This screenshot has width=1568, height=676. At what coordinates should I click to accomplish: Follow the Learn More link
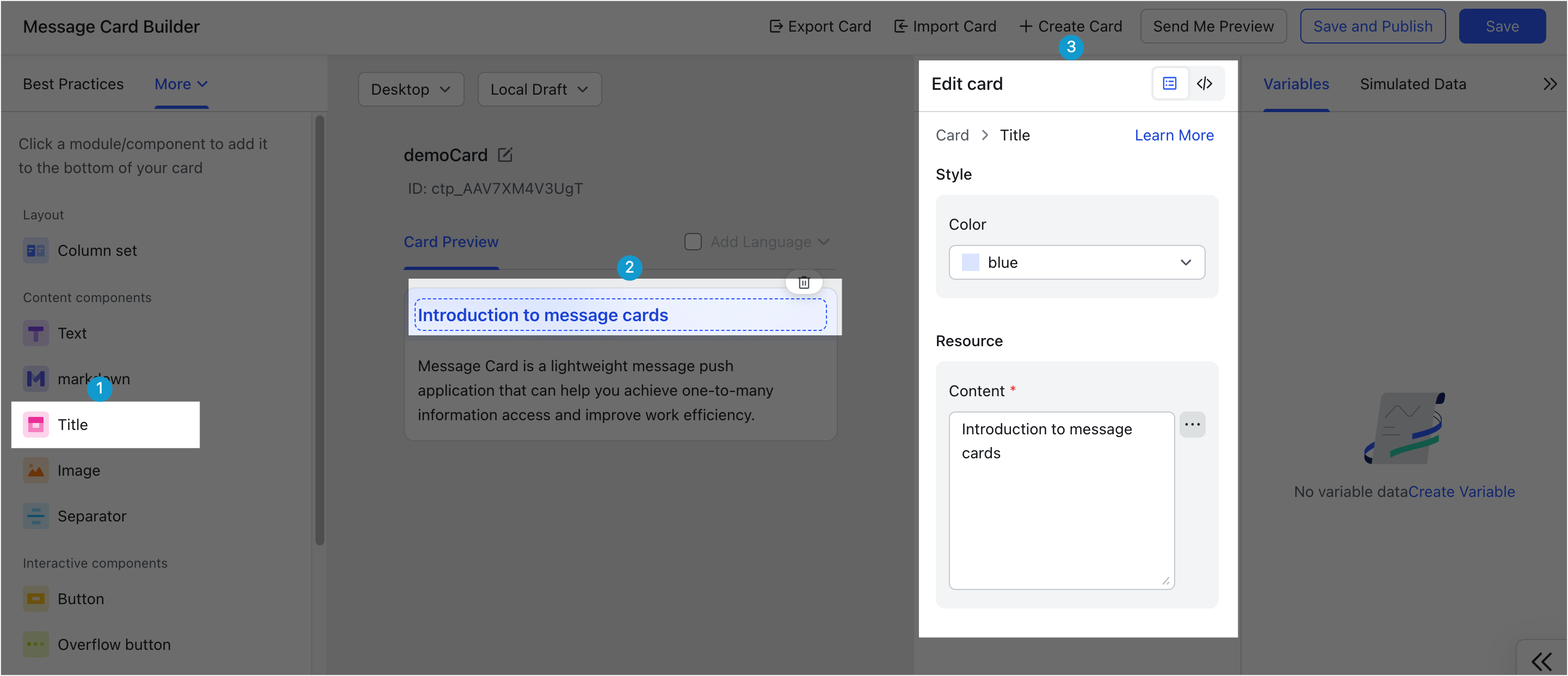(1174, 135)
